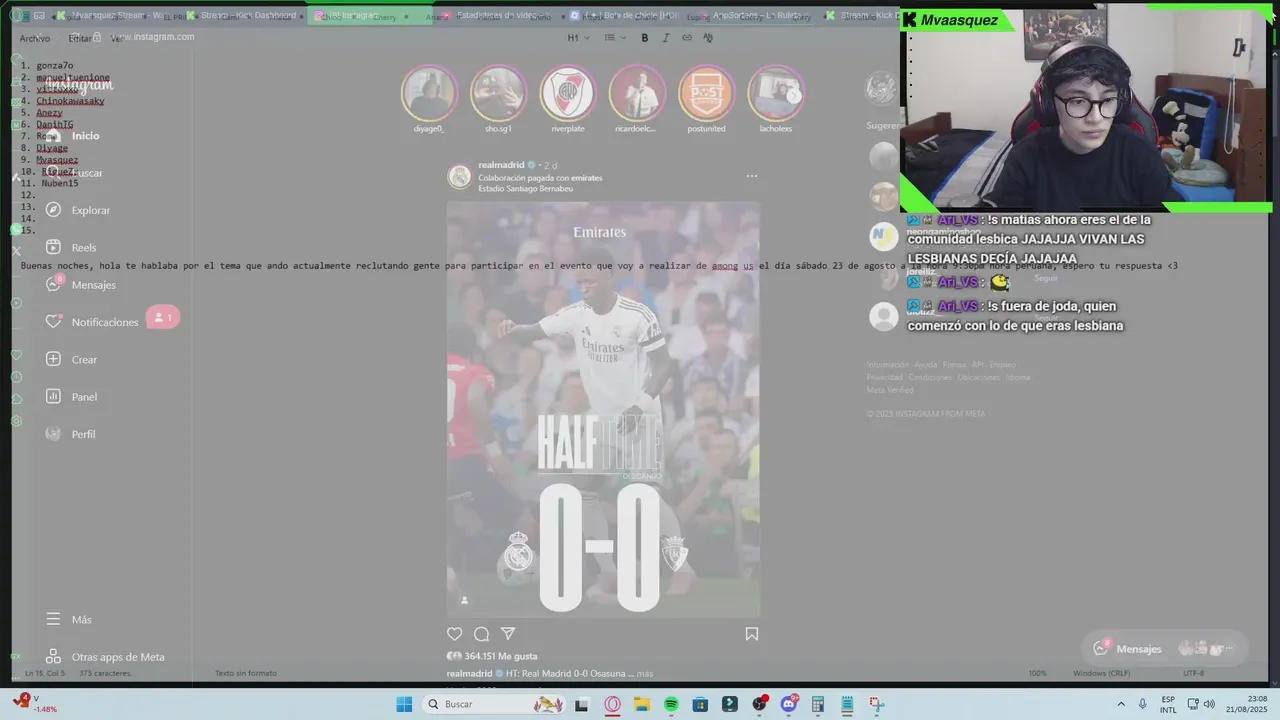
Task: Open Instagram Inicio home icon
Action: tap(53, 135)
